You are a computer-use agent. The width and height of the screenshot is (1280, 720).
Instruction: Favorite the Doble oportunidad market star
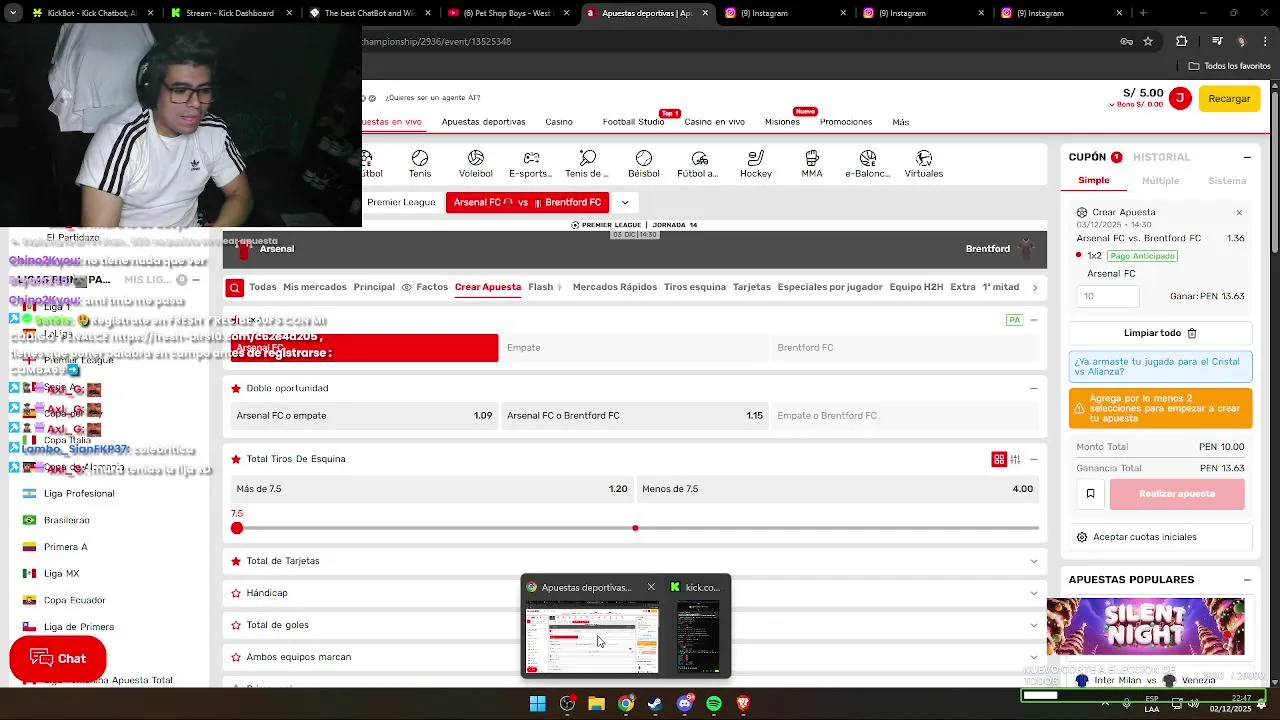pyautogui.click(x=236, y=388)
